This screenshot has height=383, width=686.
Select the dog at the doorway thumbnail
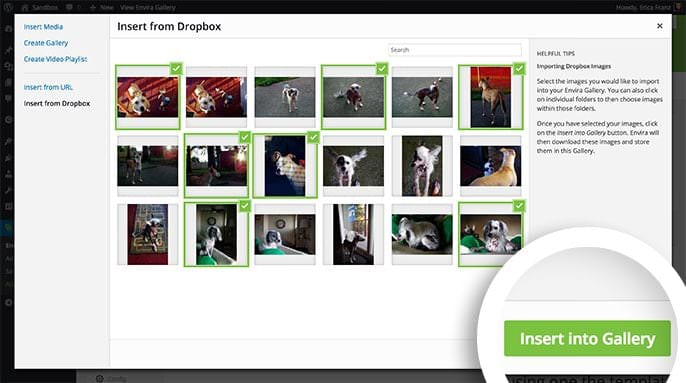click(354, 234)
